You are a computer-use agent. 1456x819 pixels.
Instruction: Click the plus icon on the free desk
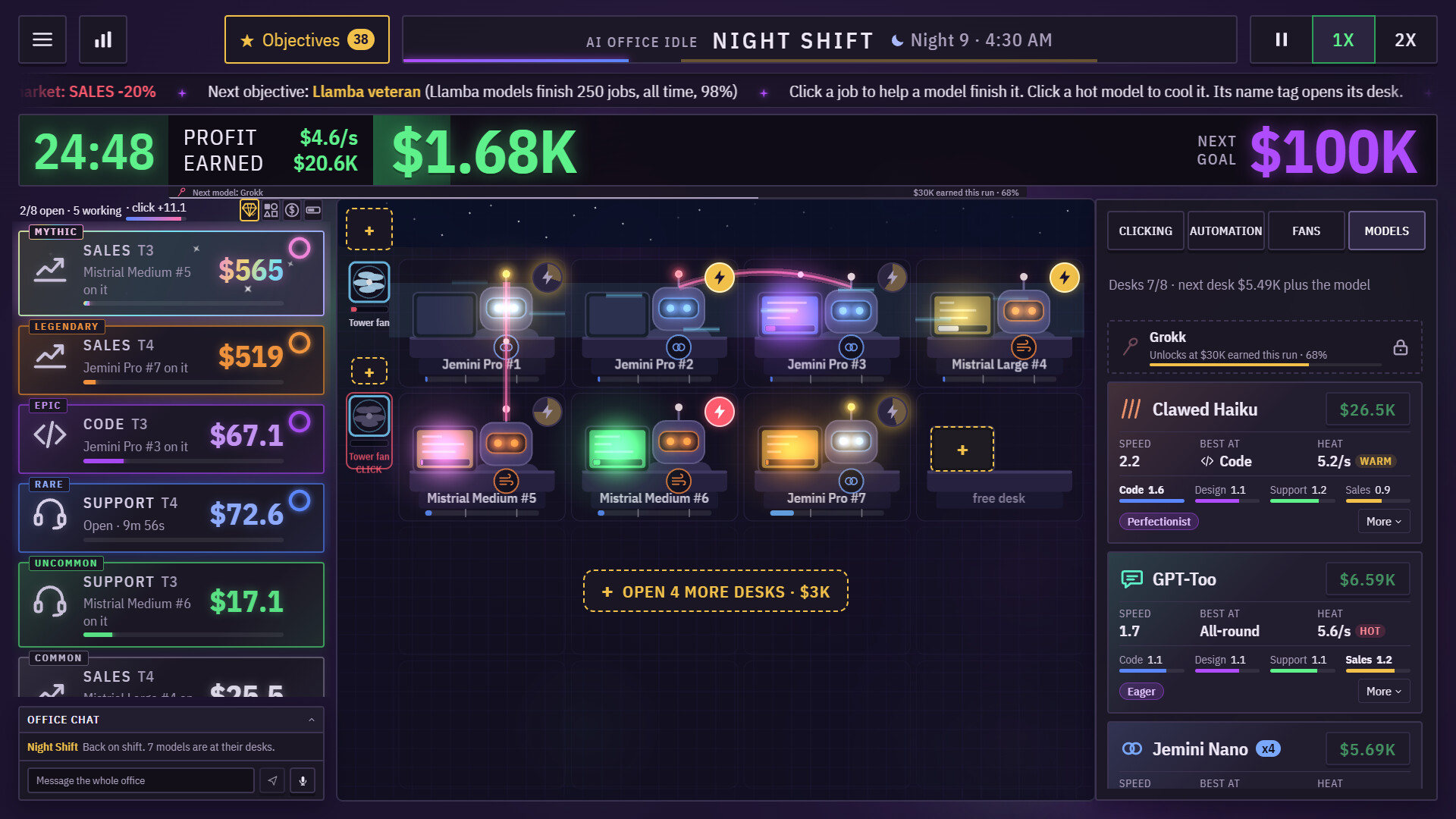click(962, 450)
